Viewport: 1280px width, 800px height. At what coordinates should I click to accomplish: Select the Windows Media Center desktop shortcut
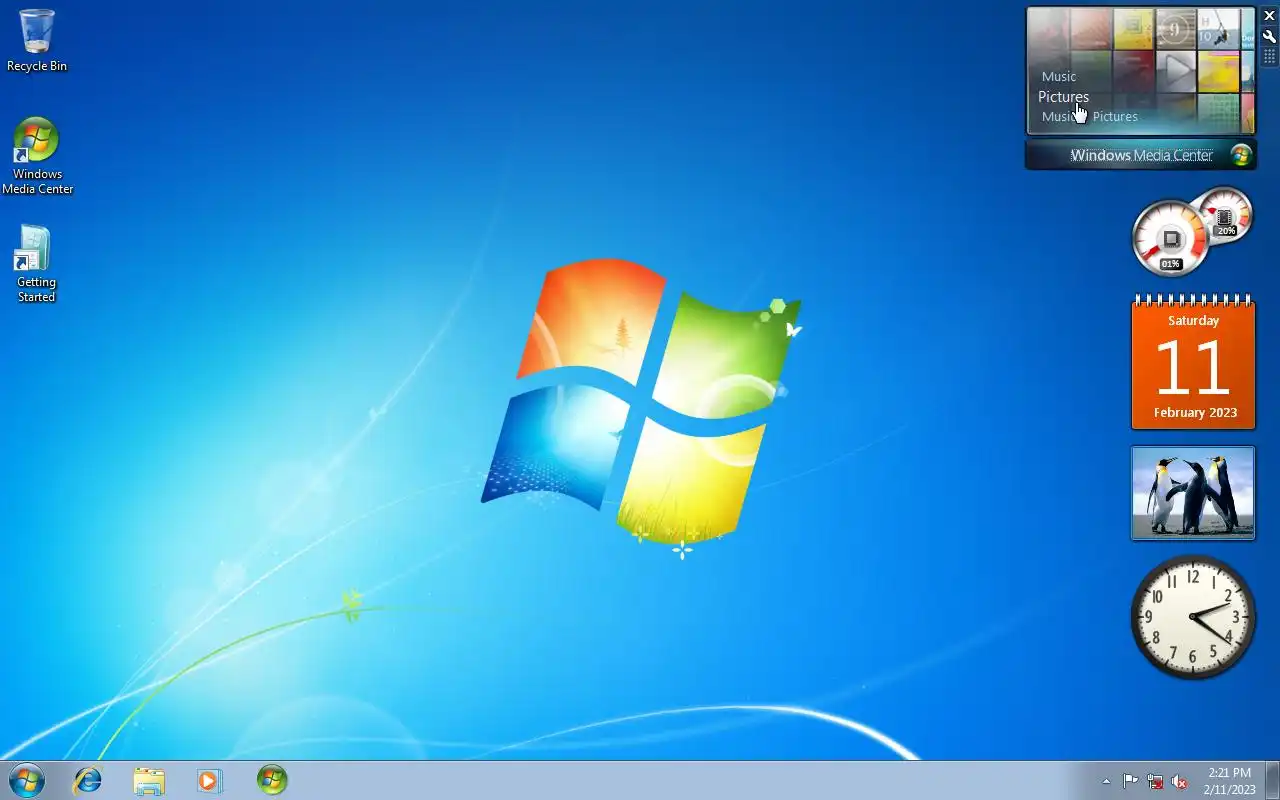tap(37, 156)
